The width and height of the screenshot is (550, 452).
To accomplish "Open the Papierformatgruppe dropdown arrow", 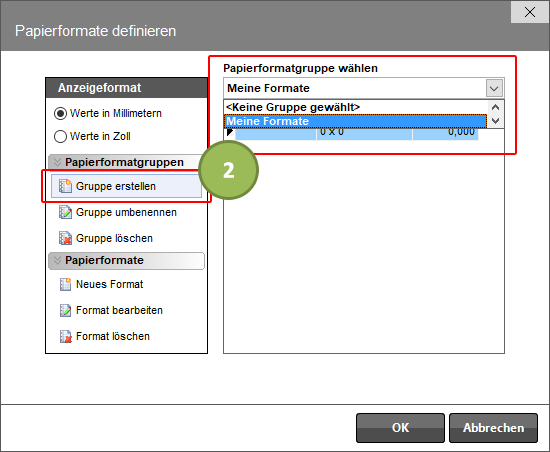I will (x=495, y=88).
